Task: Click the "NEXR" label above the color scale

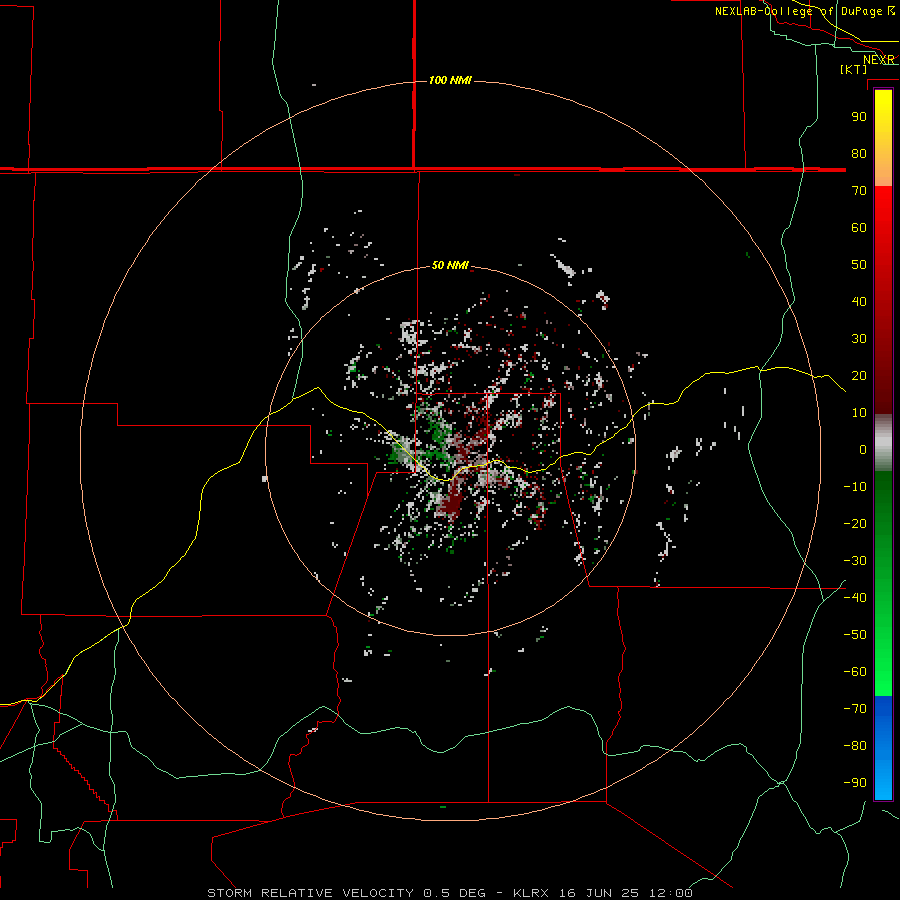Action: coord(879,60)
